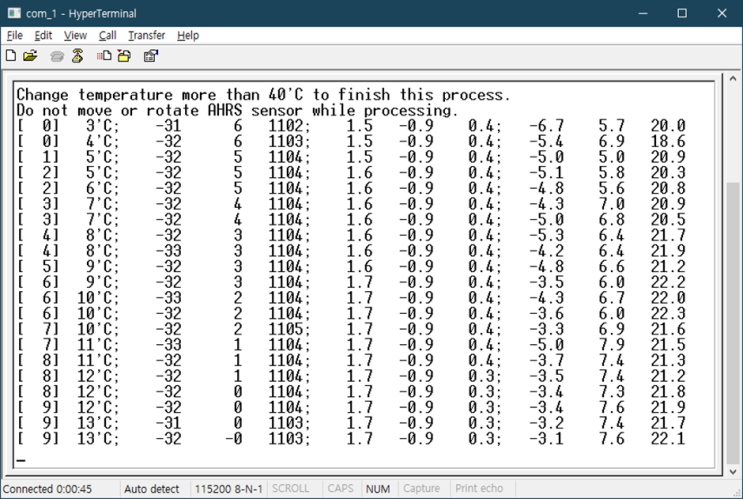Click the -0 value in last row
This screenshot has height=499, width=743.
pyautogui.click(x=234, y=438)
